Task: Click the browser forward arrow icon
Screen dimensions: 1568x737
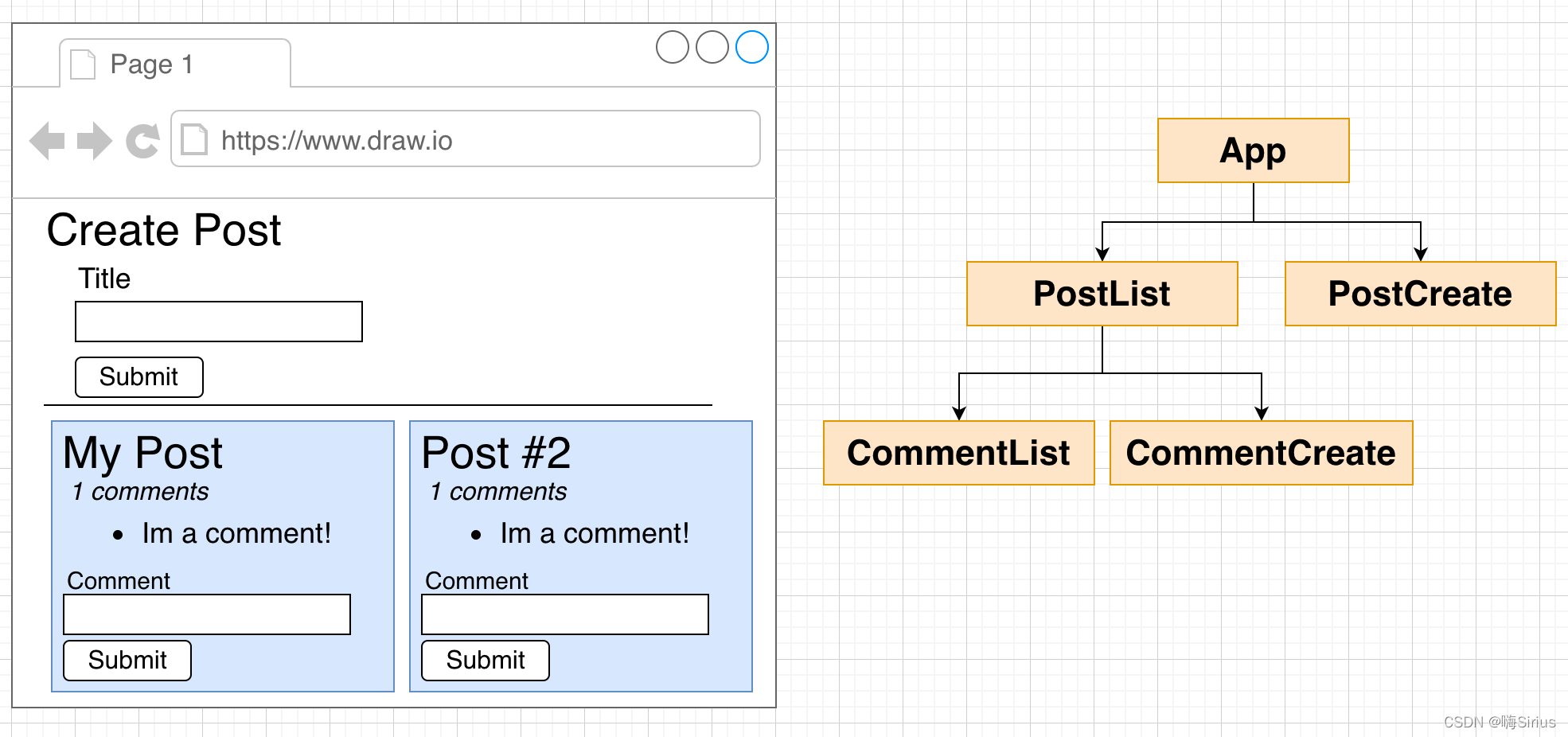Action: (x=95, y=141)
